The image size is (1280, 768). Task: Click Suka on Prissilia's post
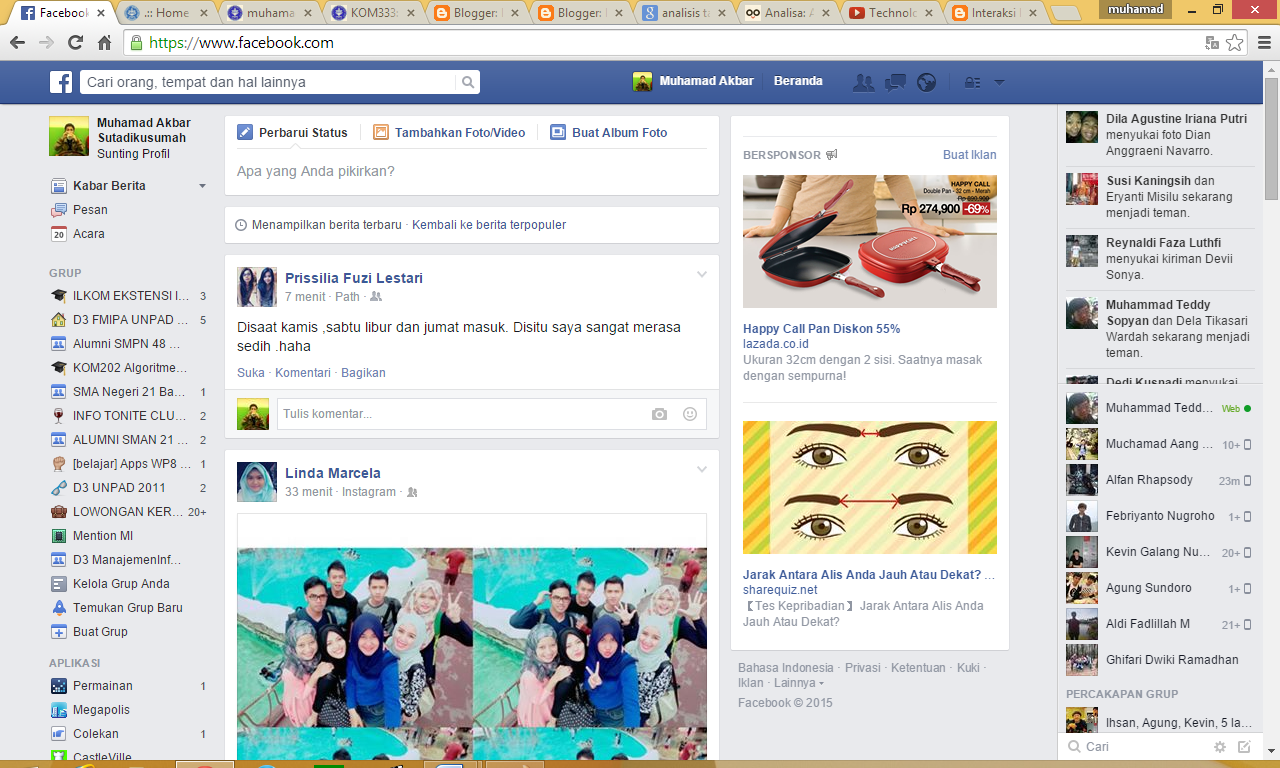(250, 372)
